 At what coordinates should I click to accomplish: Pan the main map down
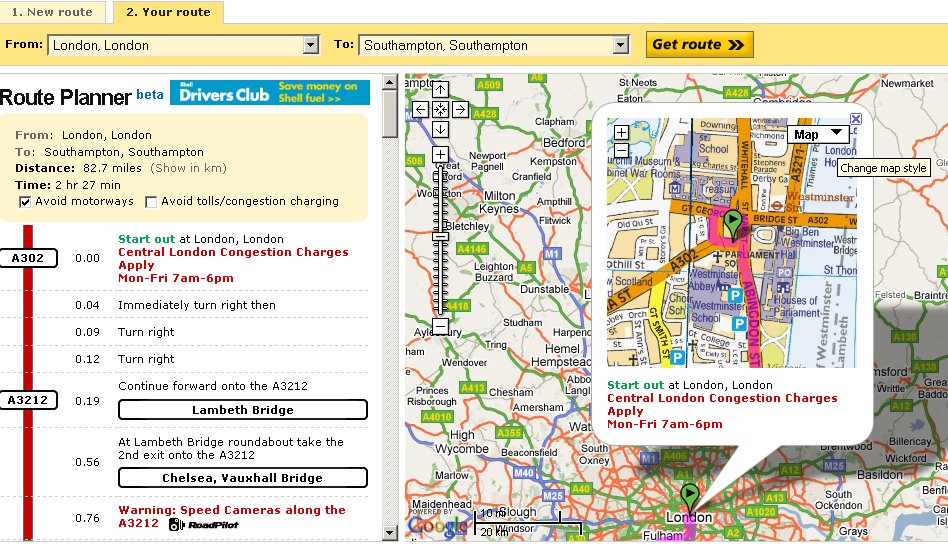click(x=440, y=129)
